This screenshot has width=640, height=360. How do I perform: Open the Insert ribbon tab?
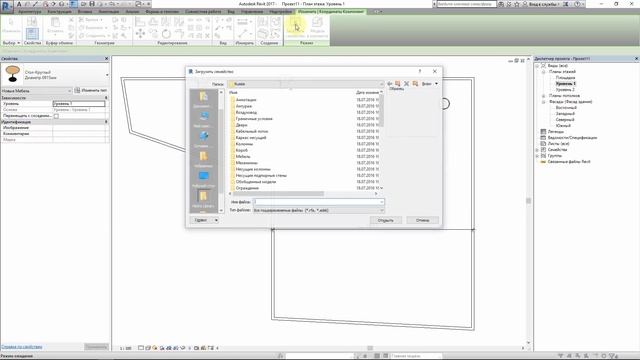pos(85,12)
